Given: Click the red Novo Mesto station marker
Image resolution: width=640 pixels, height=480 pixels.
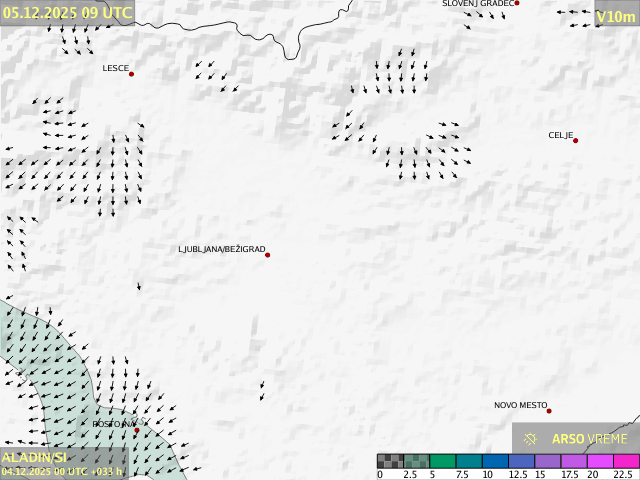Looking at the screenshot, I should 549,411.
